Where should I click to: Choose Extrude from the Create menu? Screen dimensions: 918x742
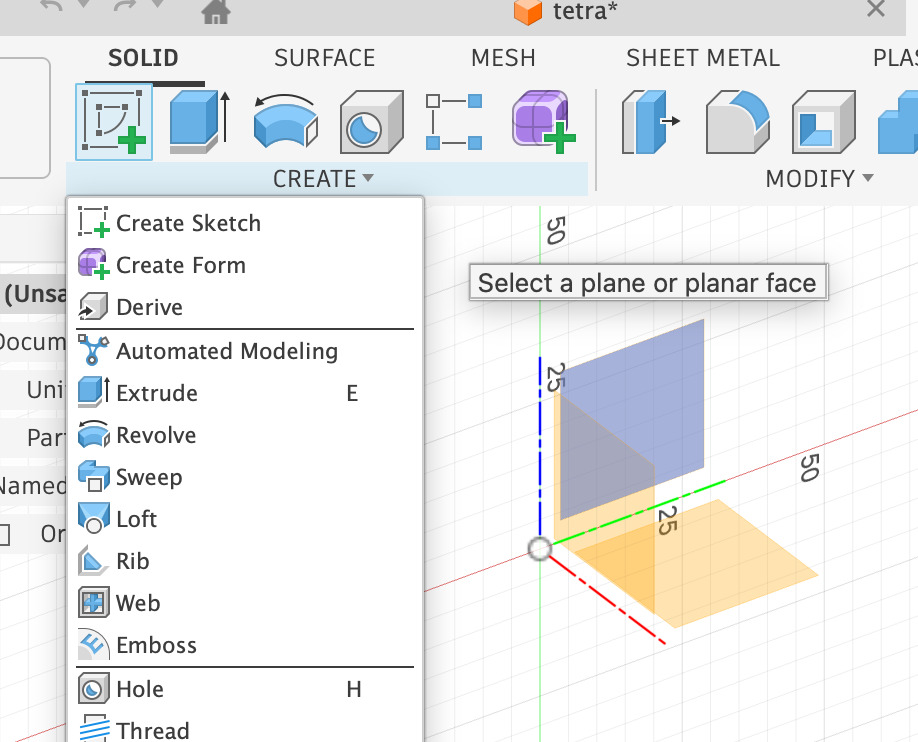pos(245,393)
